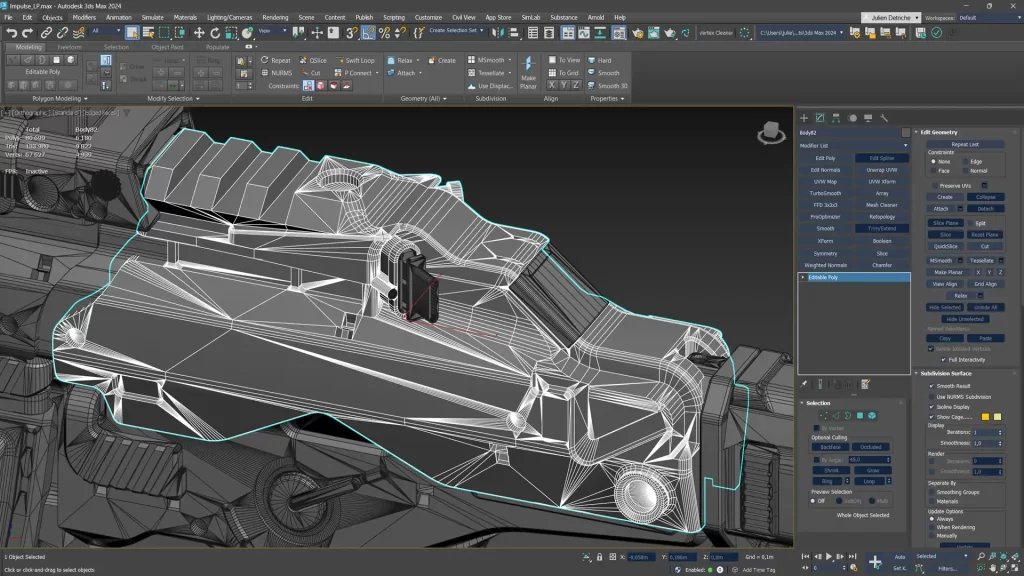Screen dimensions: 1024x576
Task: Collapse the Subdivision Surface rollout
Action: click(x=945, y=373)
